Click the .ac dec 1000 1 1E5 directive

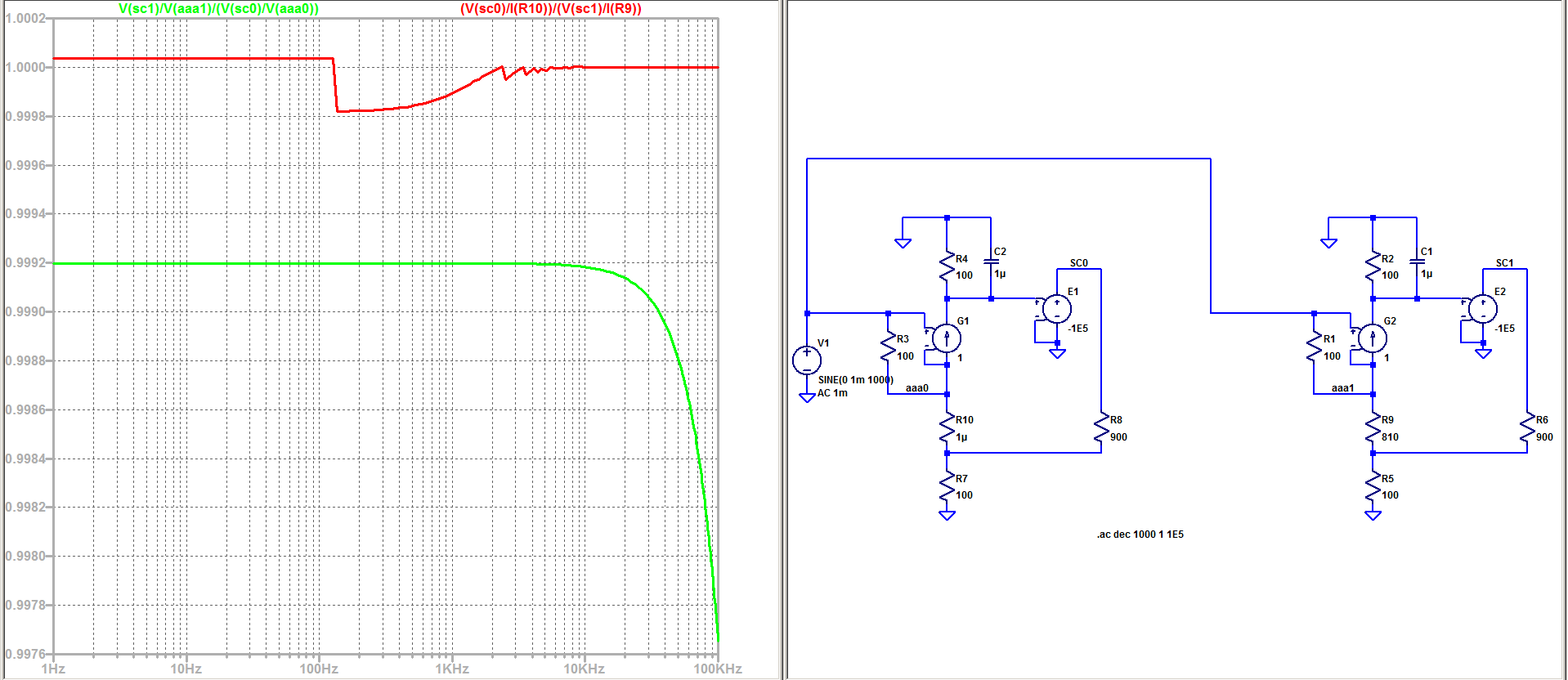(x=1140, y=535)
